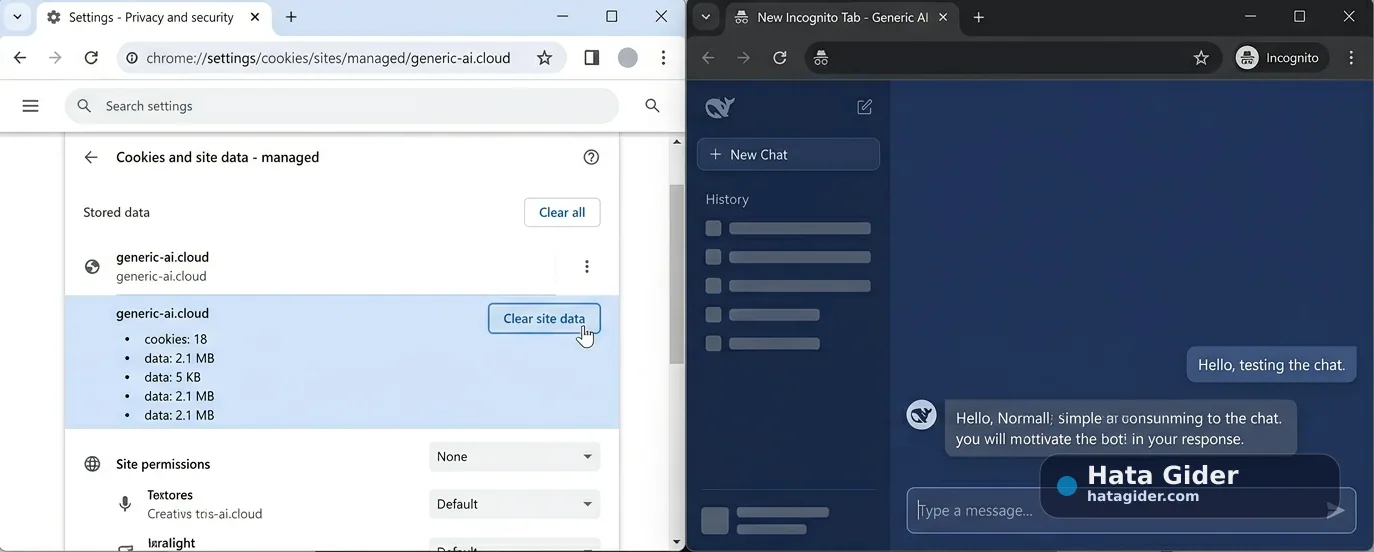Screen dimensions: 1374x552
Task: Click back arrow in Incognito window
Action: click(708, 58)
